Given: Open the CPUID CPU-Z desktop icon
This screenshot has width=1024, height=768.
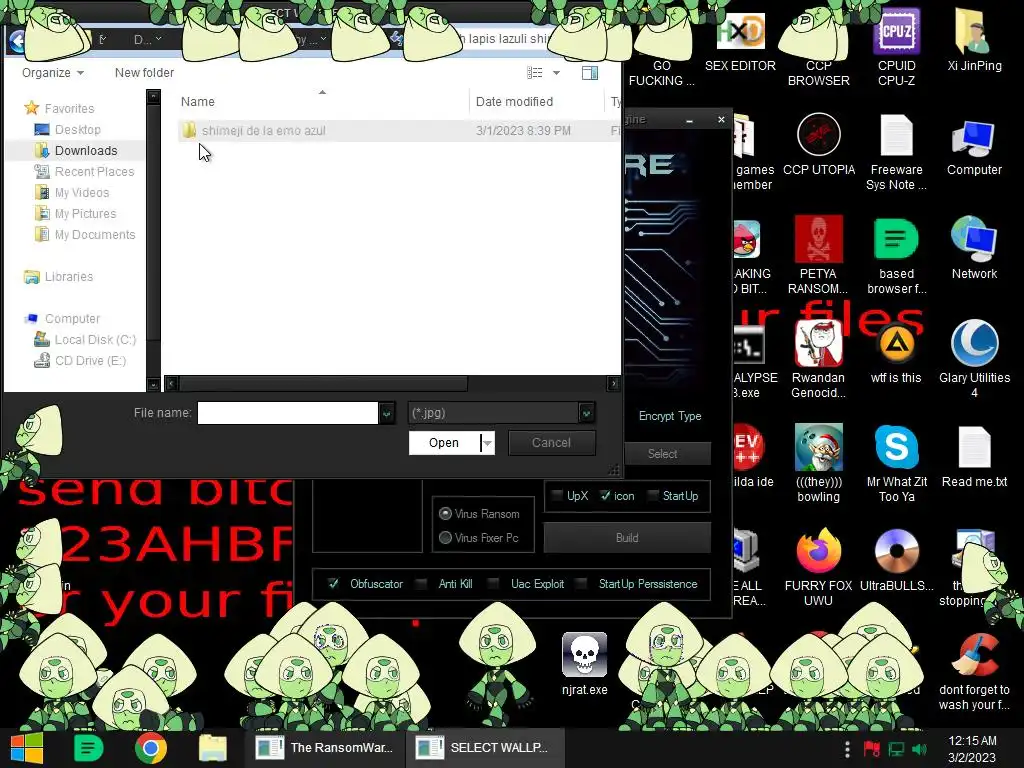Looking at the screenshot, I should pyautogui.click(x=896, y=47).
